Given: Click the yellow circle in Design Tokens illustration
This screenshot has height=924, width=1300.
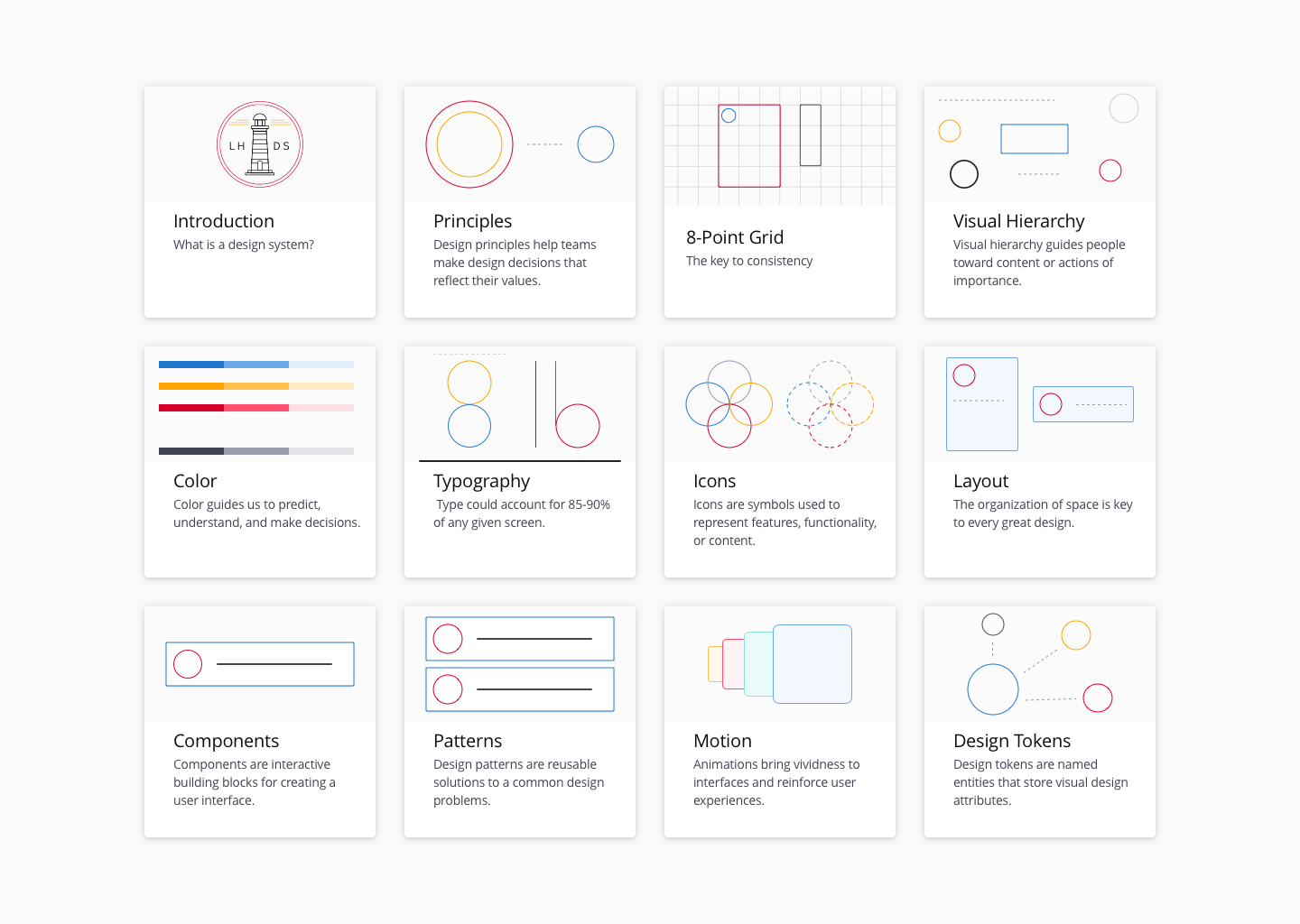Looking at the screenshot, I should pyautogui.click(x=1076, y=635).
